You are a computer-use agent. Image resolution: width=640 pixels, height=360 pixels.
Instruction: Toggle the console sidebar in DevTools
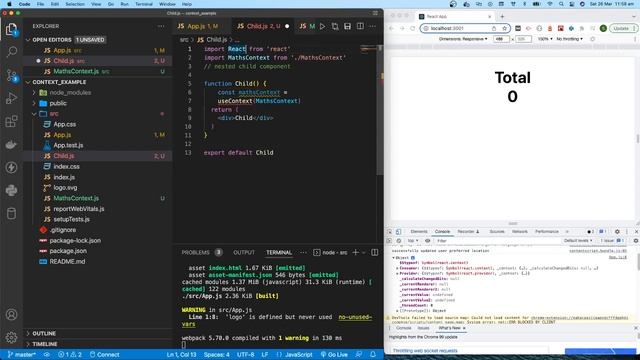point(389,241)
